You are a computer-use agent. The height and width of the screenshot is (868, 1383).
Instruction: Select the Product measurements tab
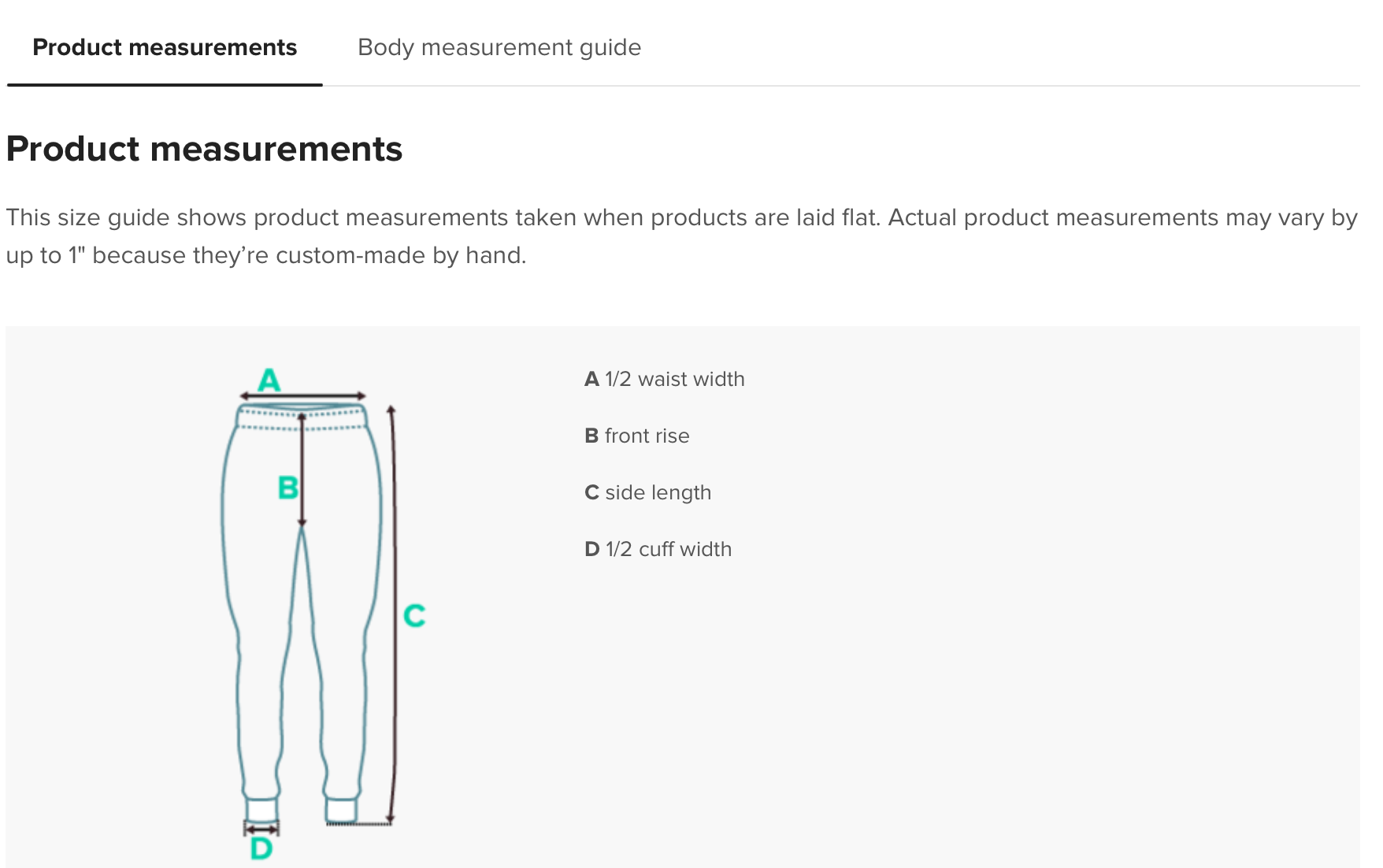(x=165, y=47)
